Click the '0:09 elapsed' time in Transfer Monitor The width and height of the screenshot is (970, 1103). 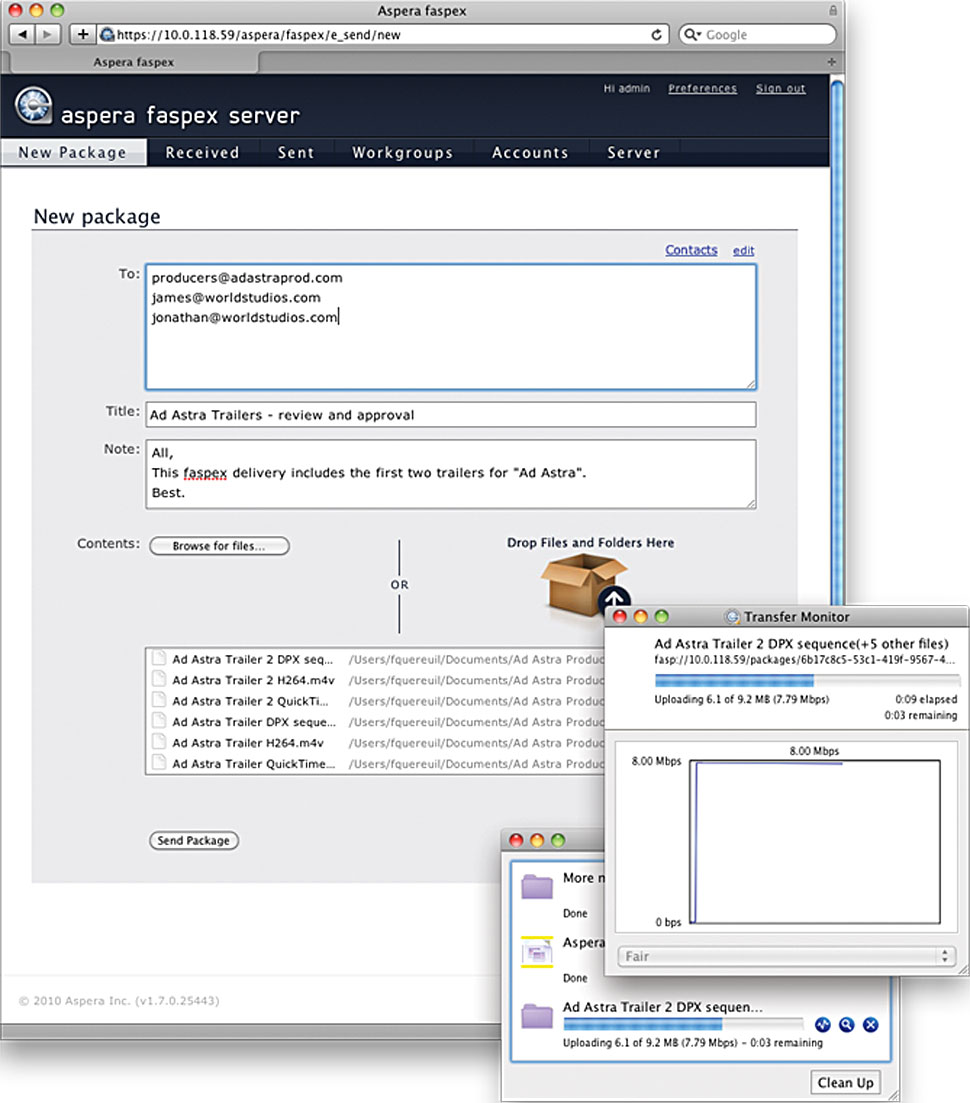(926, 699)
